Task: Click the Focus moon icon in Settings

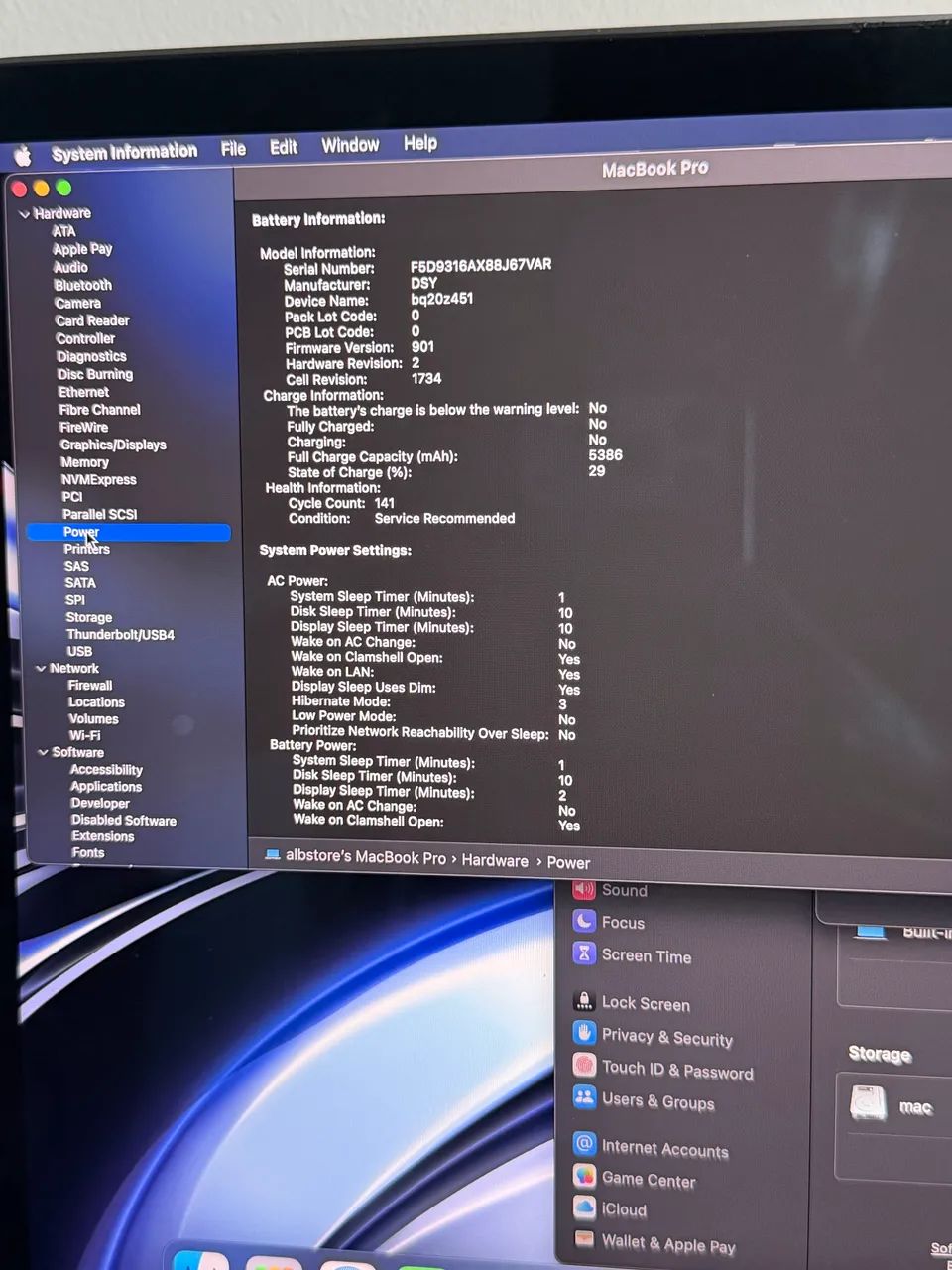Action: (584, 921)
